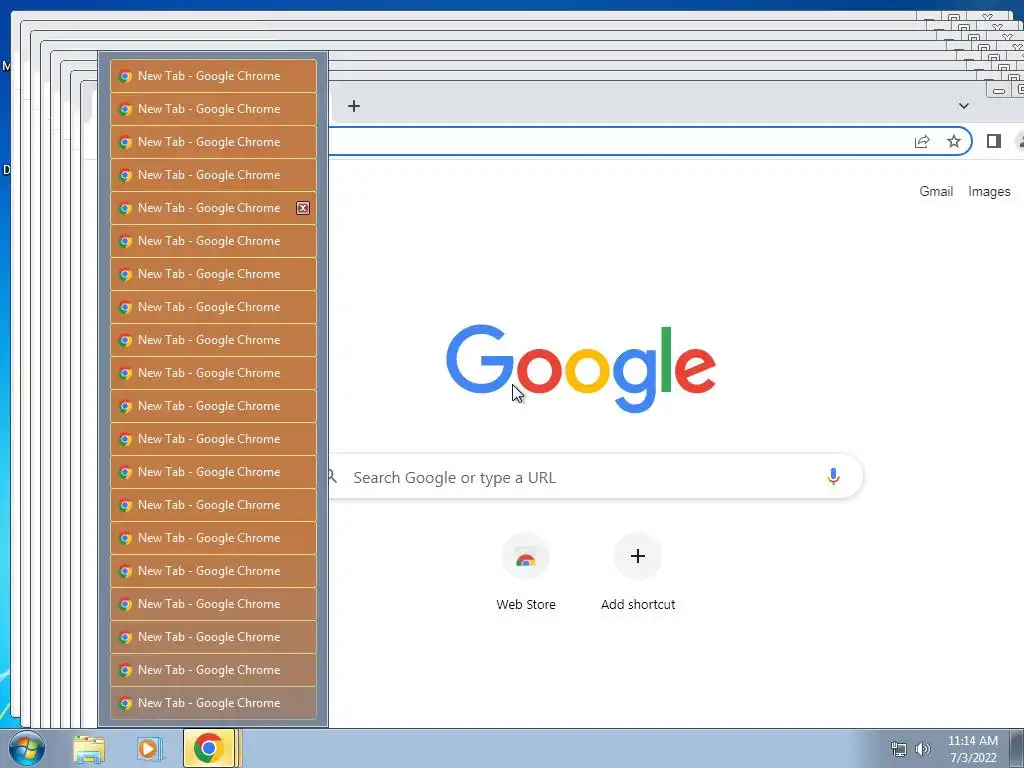Select the topmost New Tab entry in window list

click(214, 76)
